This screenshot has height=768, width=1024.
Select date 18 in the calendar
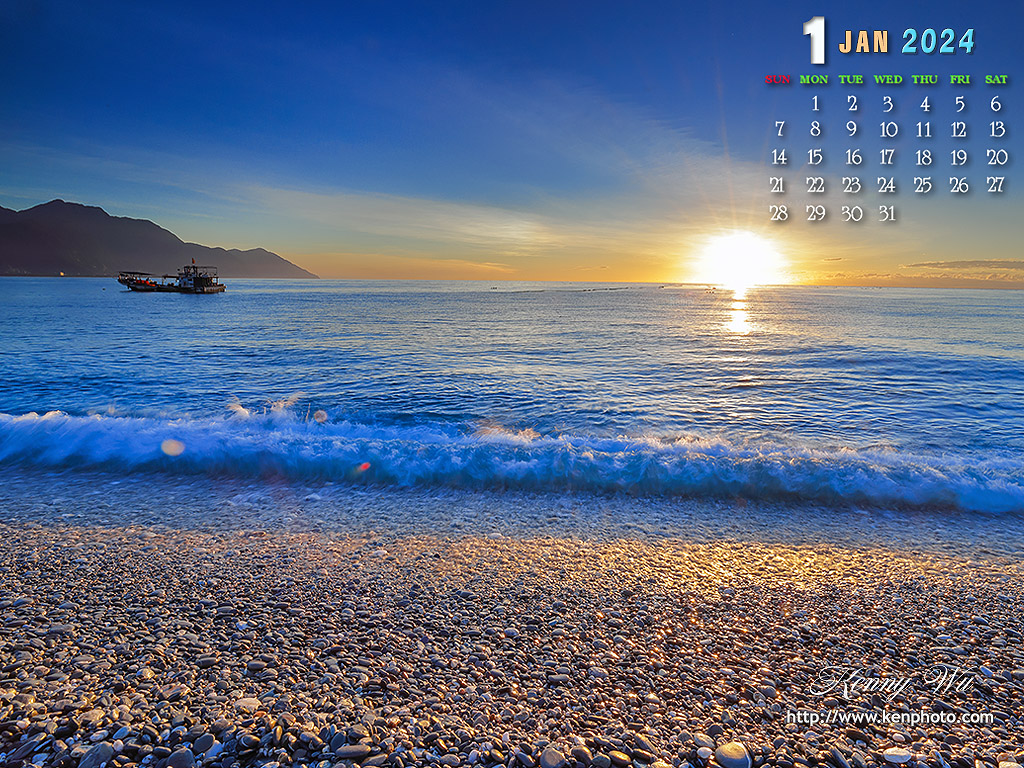923,157
